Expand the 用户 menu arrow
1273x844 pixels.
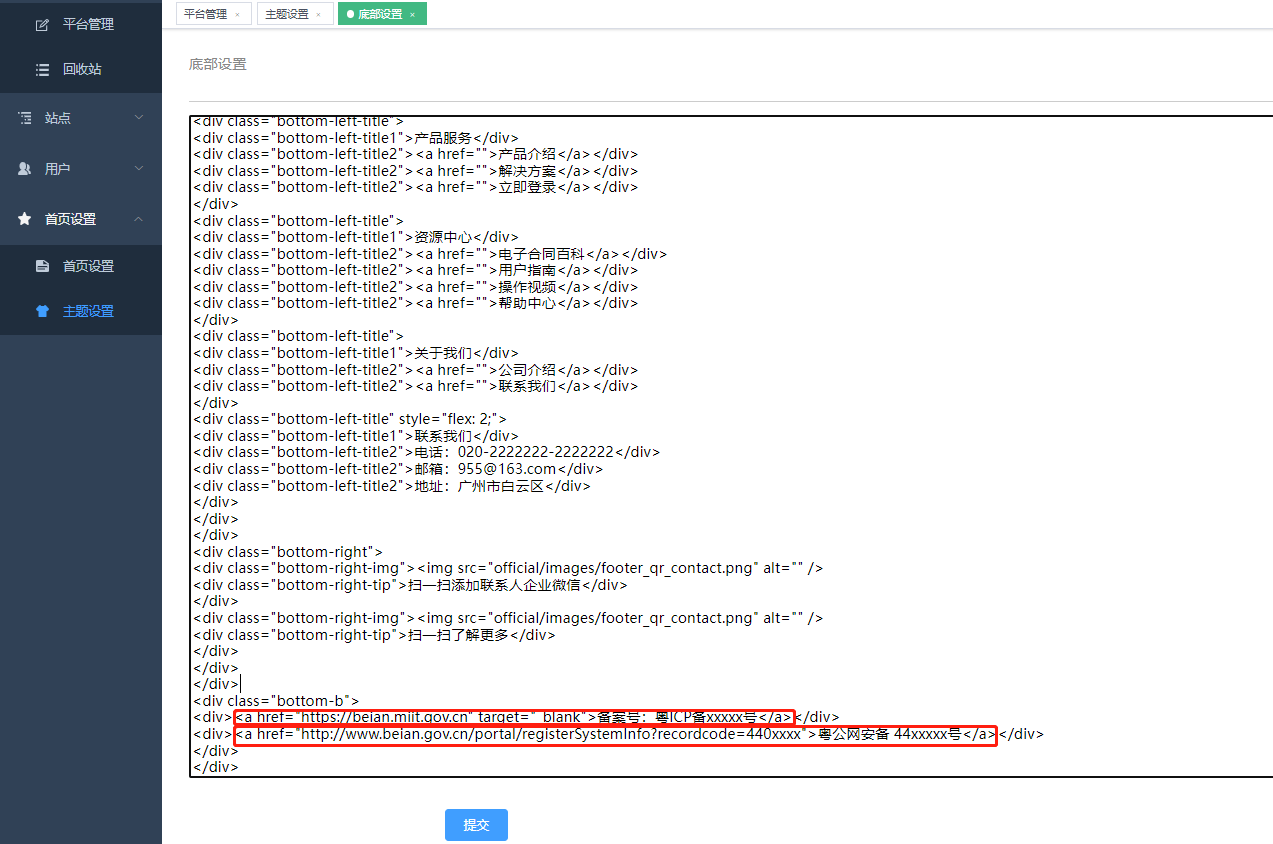tap(139, 169)
